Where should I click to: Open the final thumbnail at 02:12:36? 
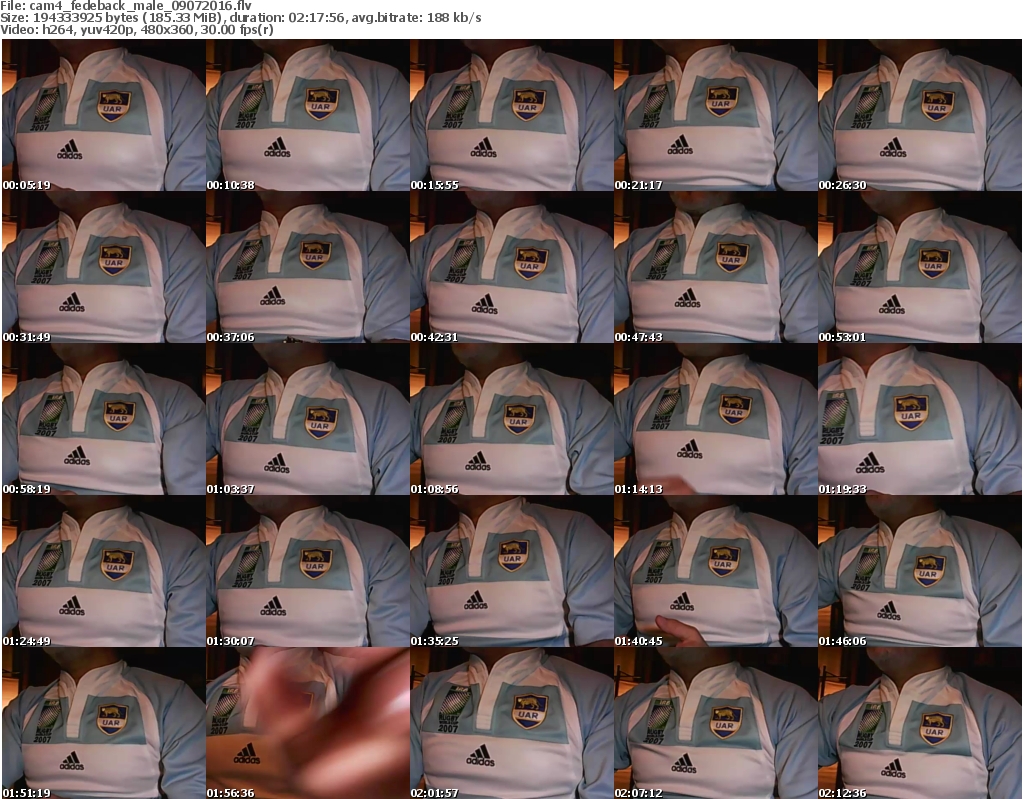tap(920, 723)
